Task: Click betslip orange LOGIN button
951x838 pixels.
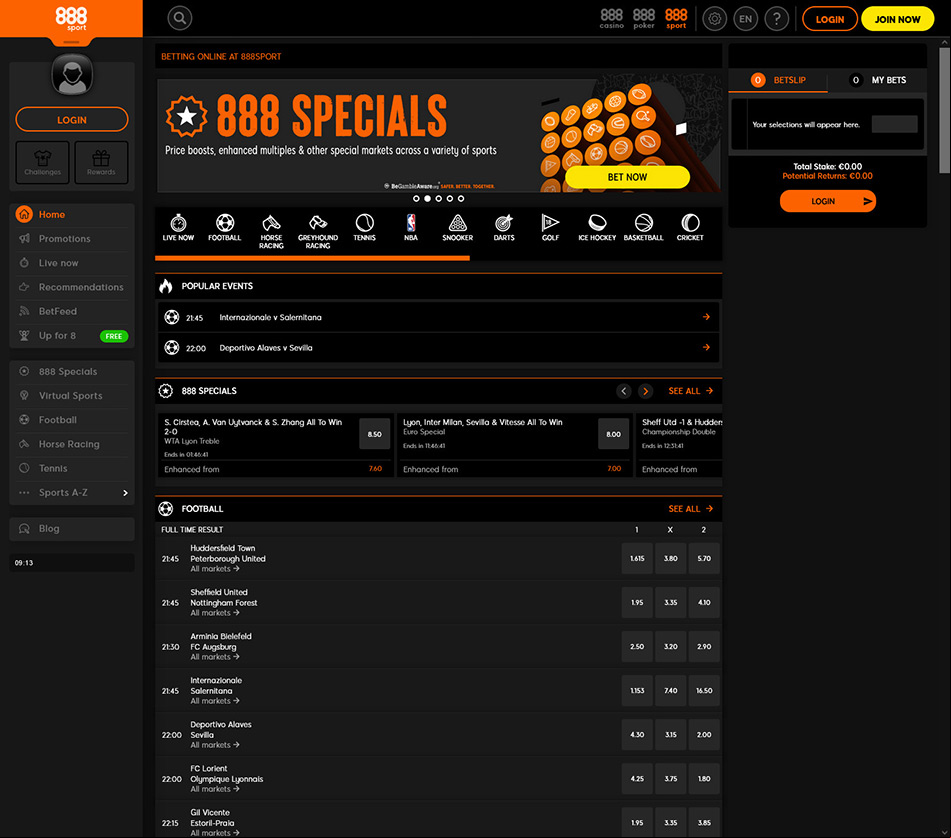Action: click(x=828, y=201)
